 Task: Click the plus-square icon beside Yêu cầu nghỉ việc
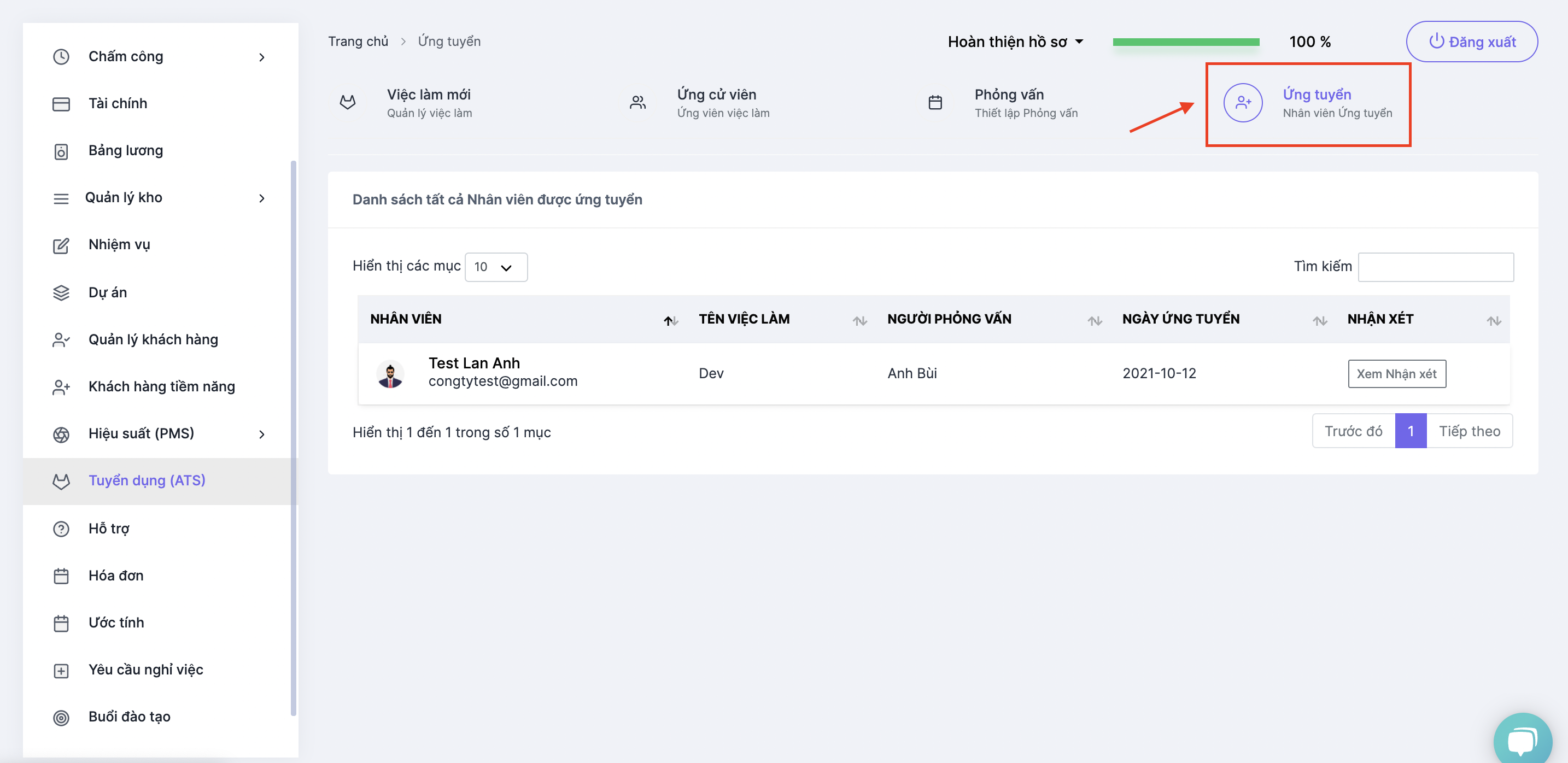coord(61,671)
